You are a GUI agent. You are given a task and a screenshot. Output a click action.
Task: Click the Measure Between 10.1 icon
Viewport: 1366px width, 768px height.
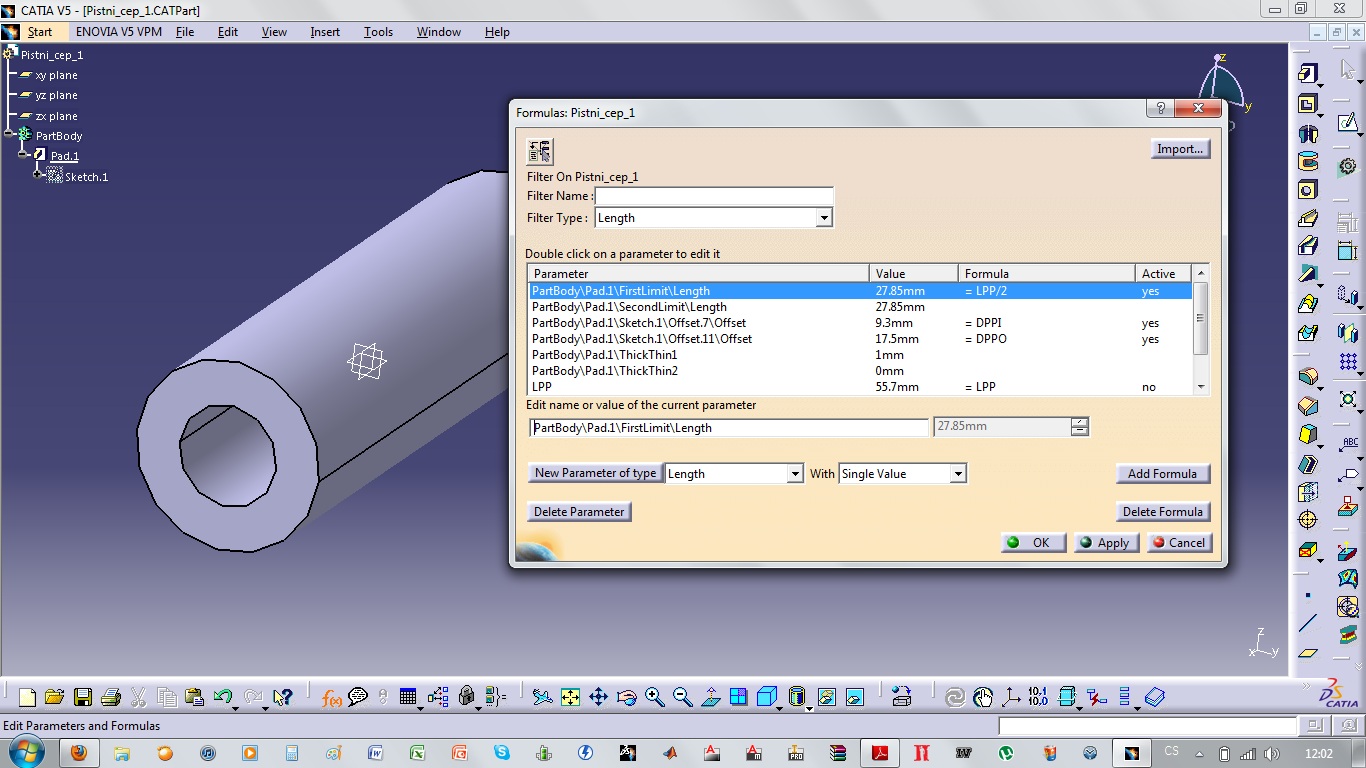[x=1038, y=697]
